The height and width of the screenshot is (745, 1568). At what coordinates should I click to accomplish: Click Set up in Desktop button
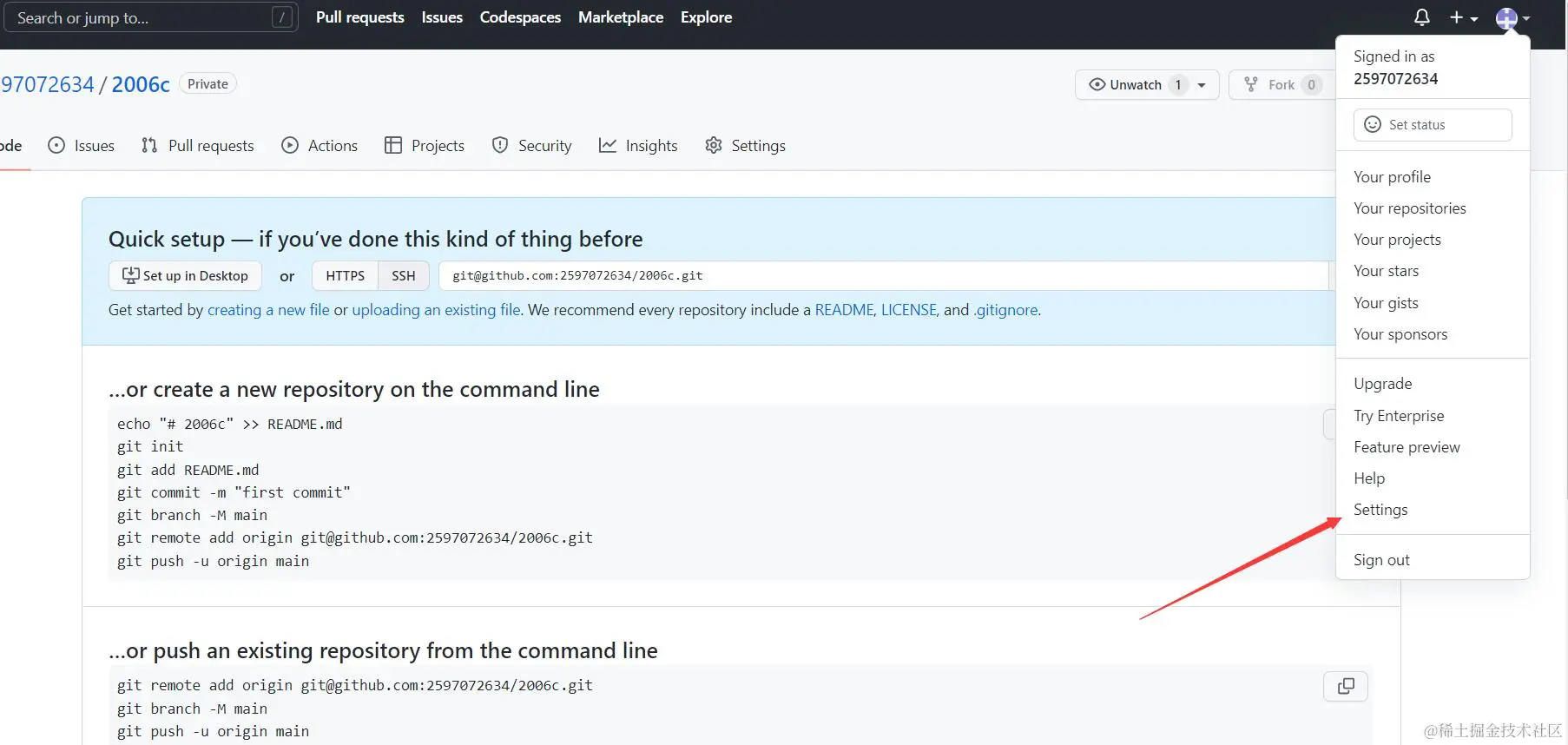tap(185, 275)
